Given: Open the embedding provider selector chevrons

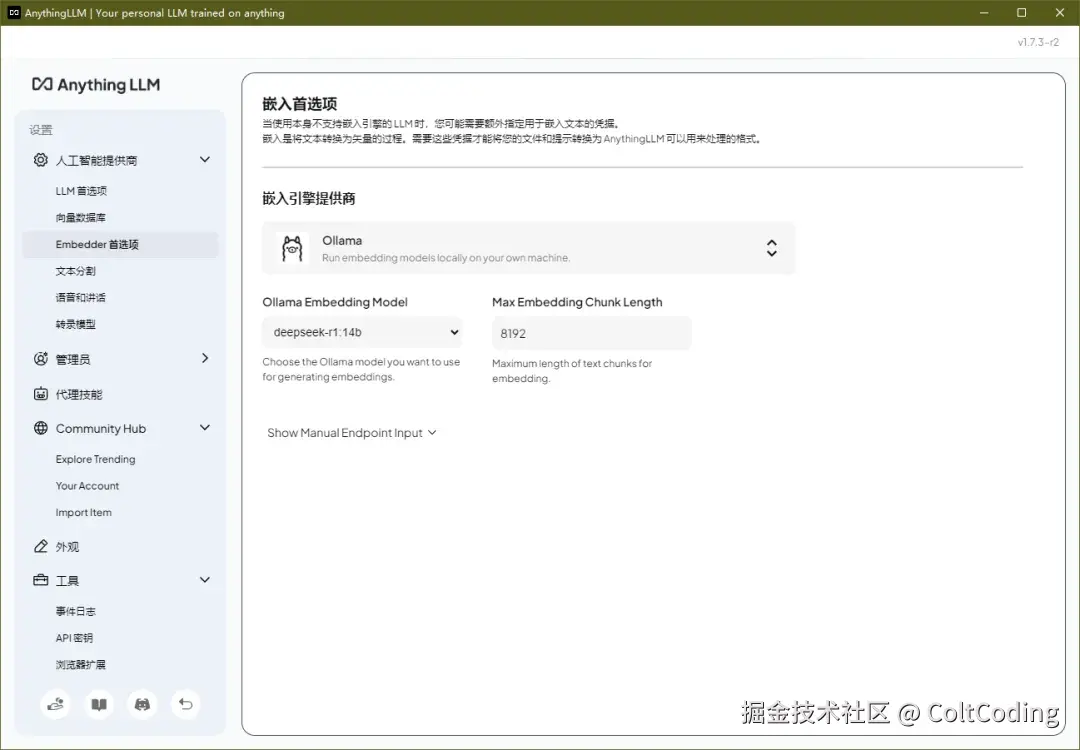Looking at the screenshot, I should click(x=771, y=247).
